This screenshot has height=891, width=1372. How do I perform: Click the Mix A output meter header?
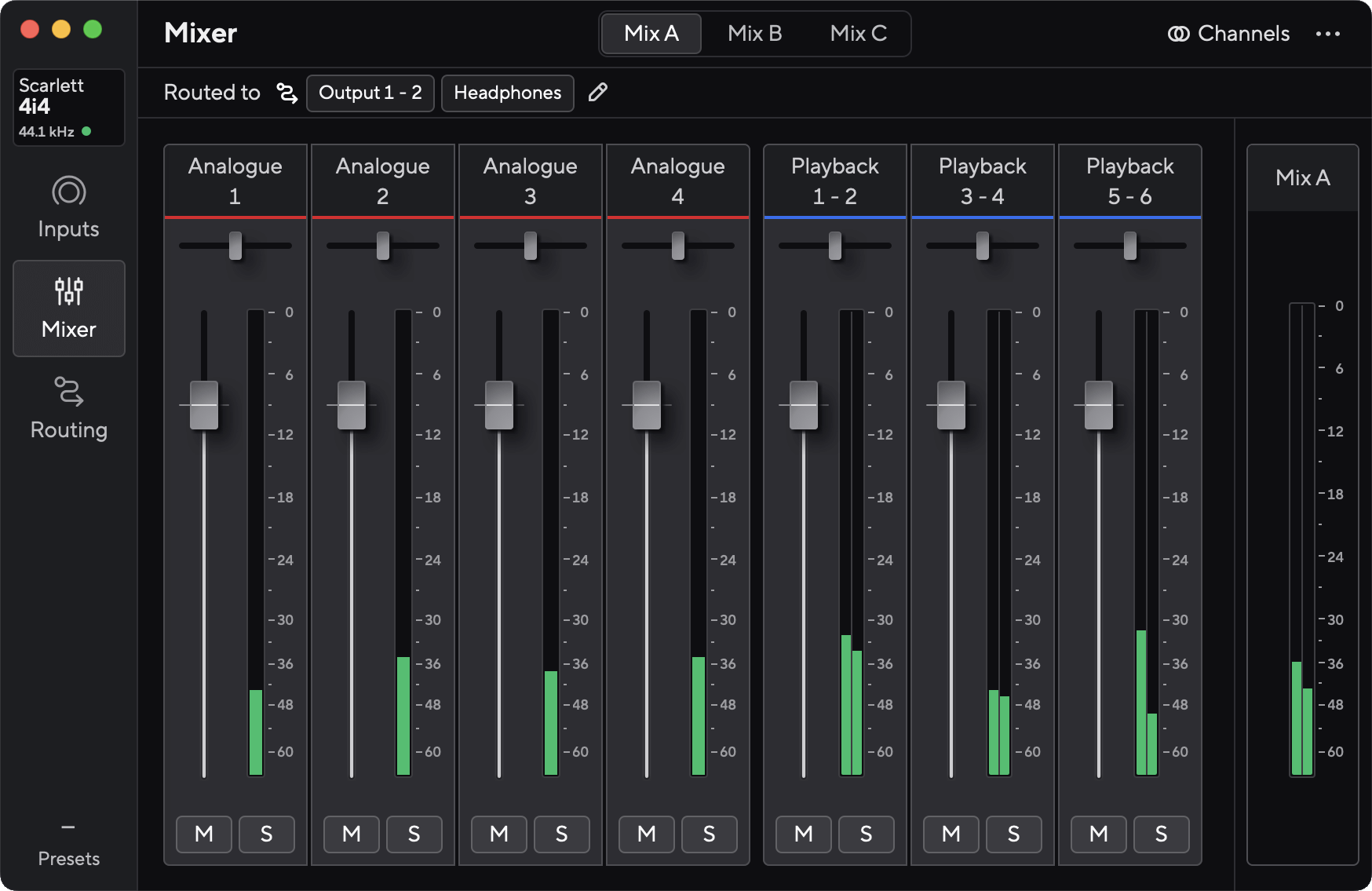1303,178
